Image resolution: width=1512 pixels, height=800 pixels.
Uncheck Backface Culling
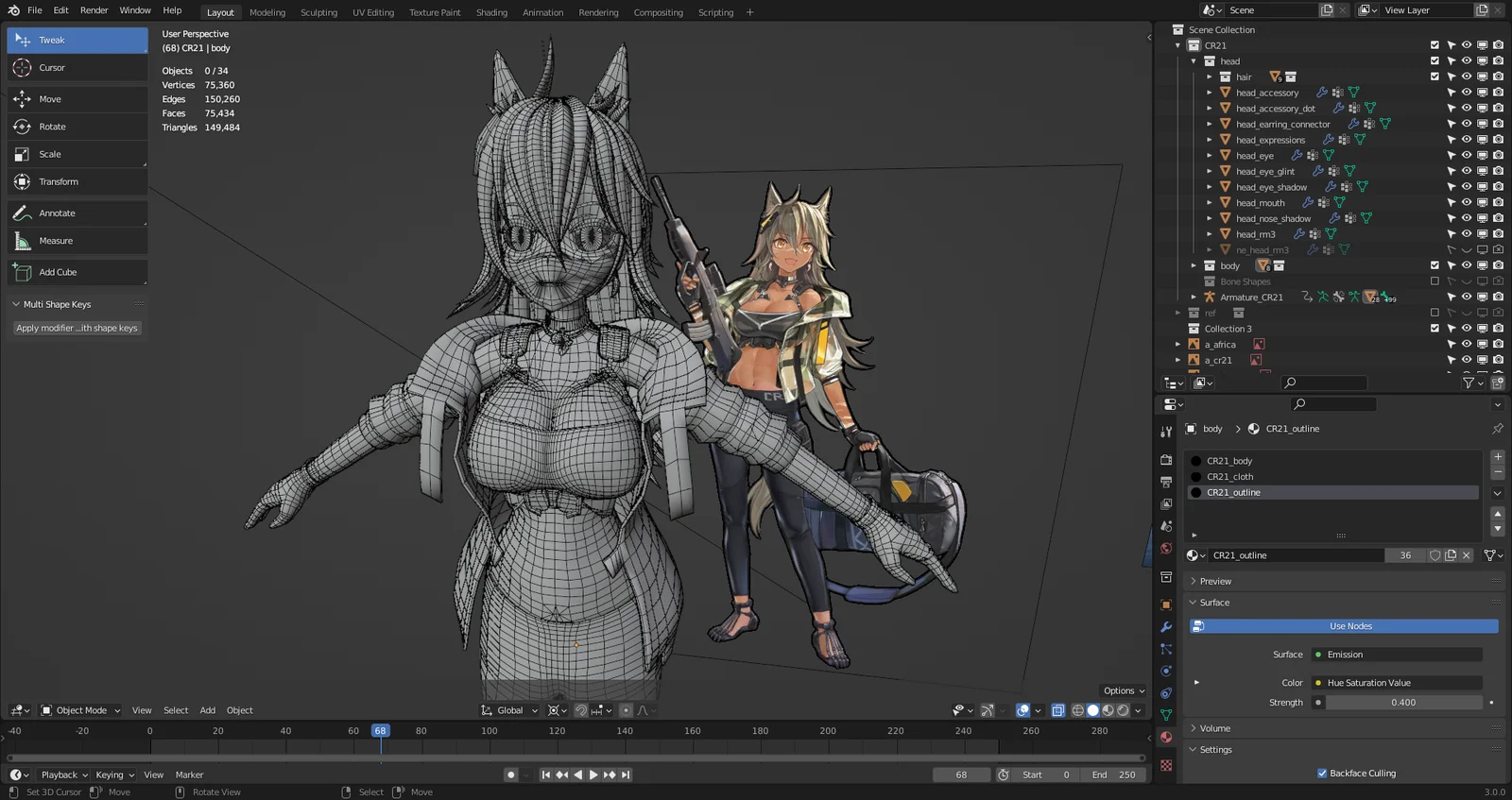[1323, 774]
